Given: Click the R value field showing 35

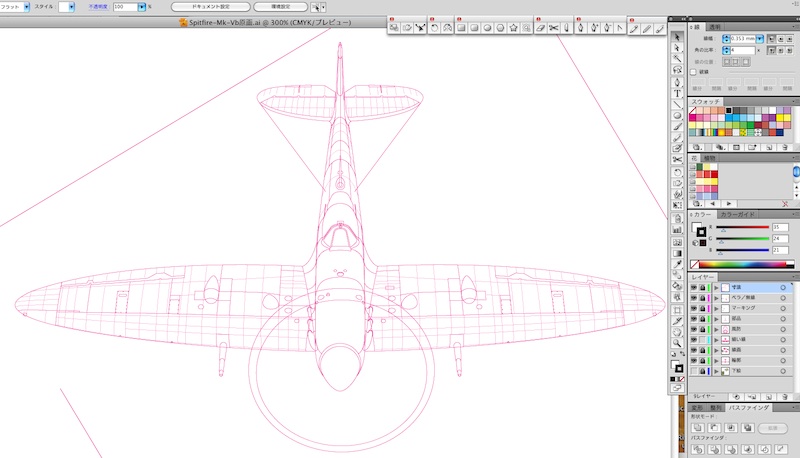Looking at the screenshot, I should pos(780,227).
